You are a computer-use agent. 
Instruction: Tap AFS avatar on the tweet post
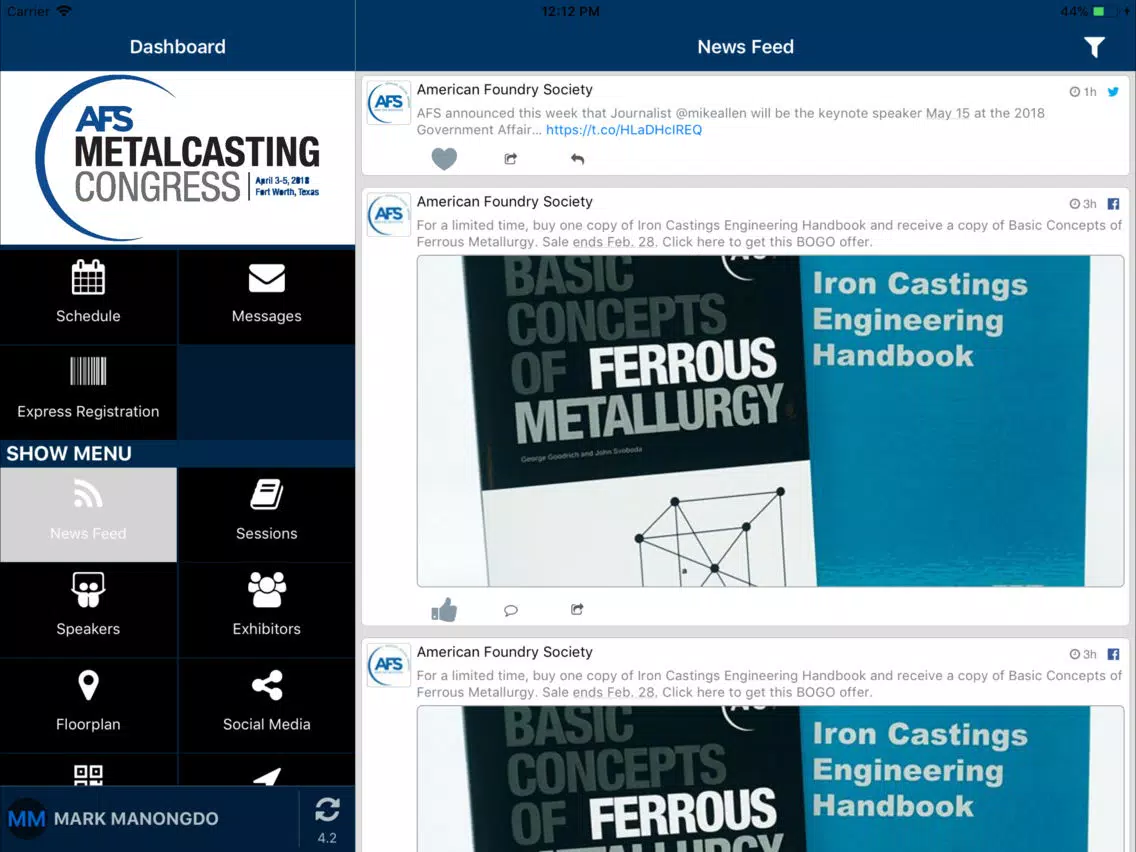click(x=389, y=103)
